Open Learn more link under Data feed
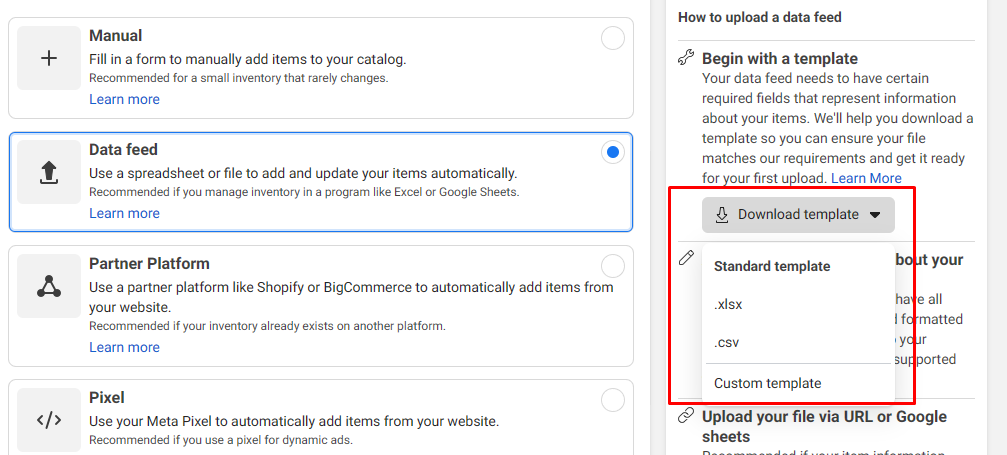Screen dimensions: 1007x455 pos(124,213)
